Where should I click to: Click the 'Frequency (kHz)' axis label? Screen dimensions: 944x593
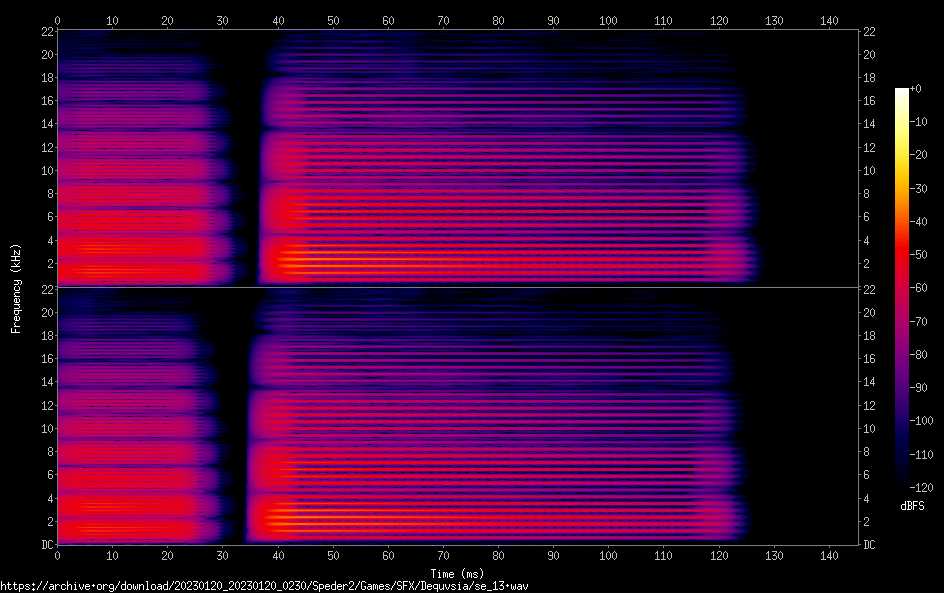(x=16, y=287)
